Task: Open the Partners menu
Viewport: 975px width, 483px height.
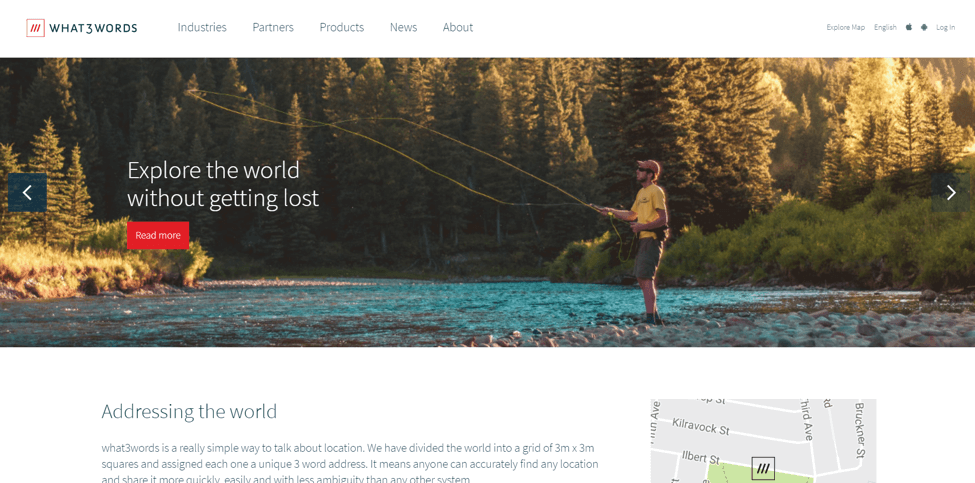Action: [273, 27]
